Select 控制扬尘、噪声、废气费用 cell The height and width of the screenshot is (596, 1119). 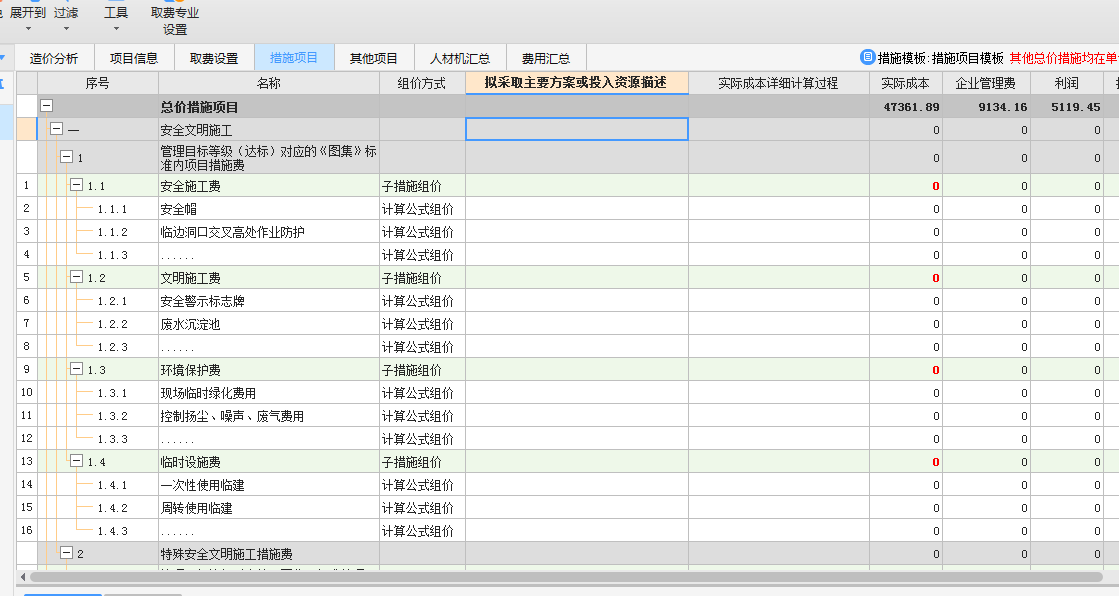pos(269,416)
